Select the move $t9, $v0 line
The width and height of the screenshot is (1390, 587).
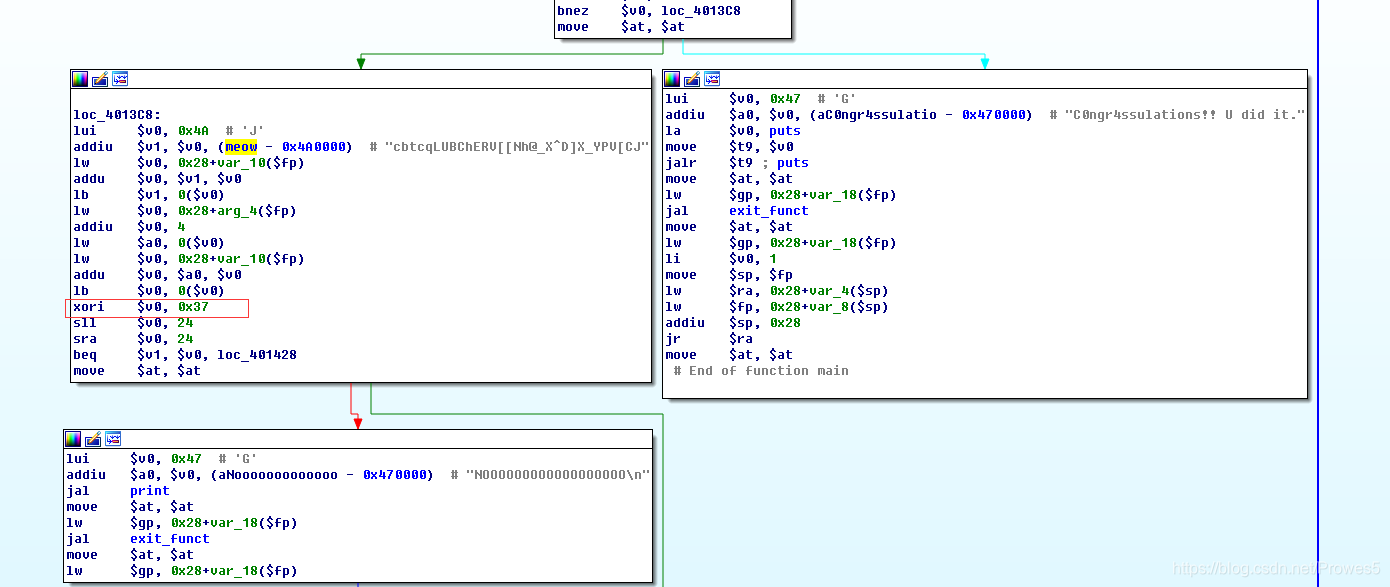(x=729, y=147)
